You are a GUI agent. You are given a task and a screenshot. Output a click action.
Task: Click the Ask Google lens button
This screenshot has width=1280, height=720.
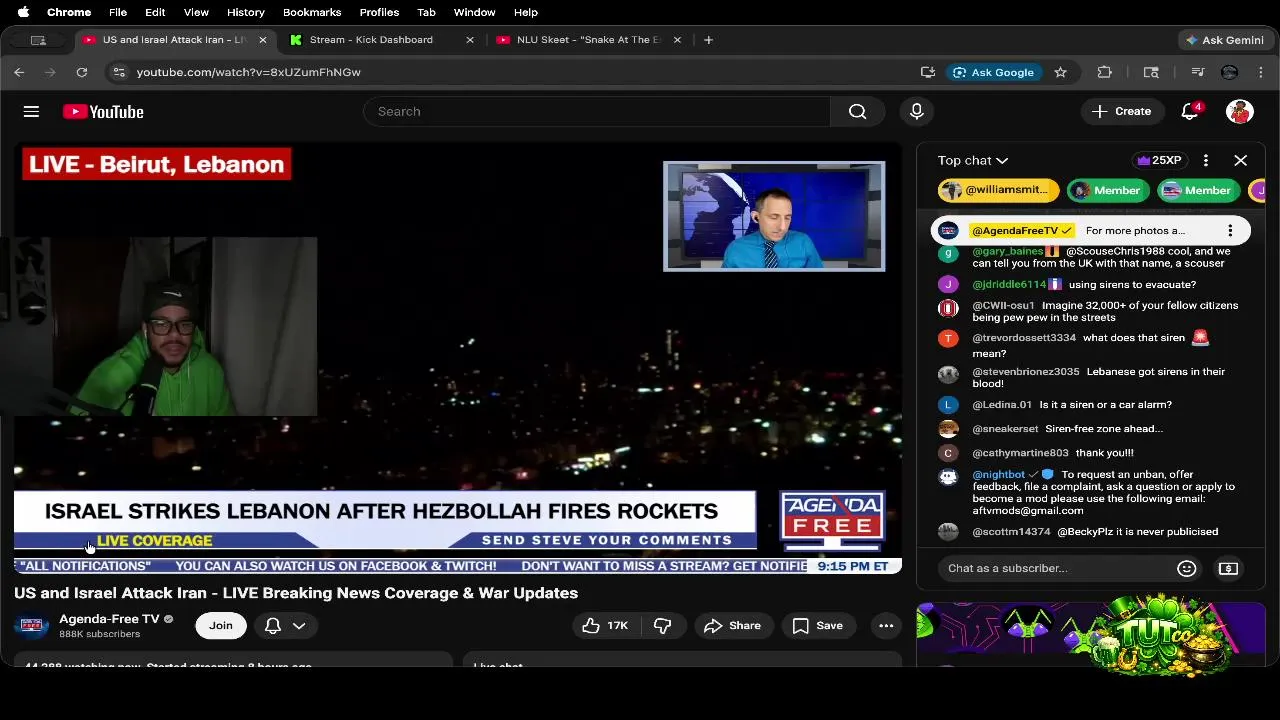pyautogui.click(x=993, y=72)
